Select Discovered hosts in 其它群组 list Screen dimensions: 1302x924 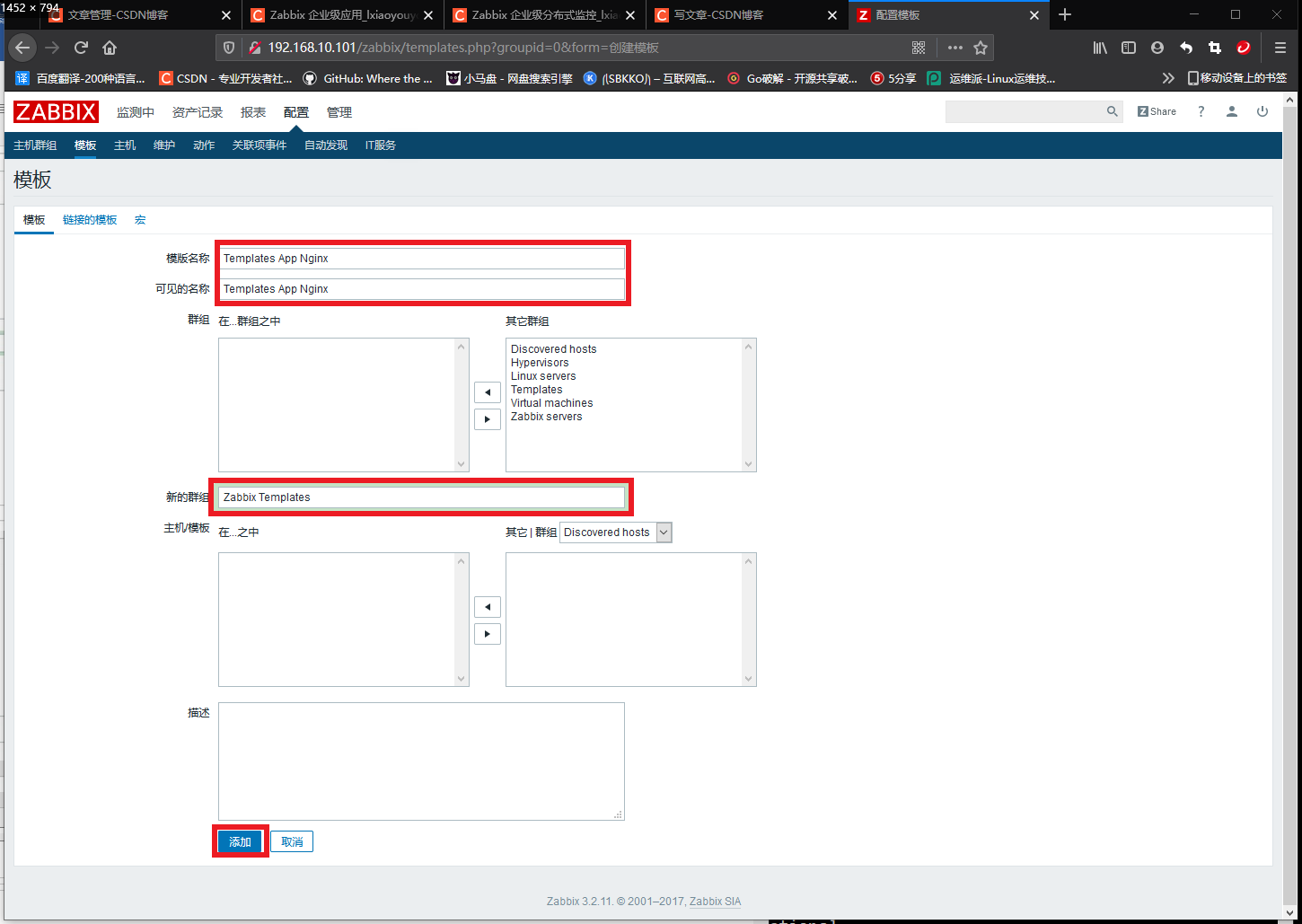point(553,349)
